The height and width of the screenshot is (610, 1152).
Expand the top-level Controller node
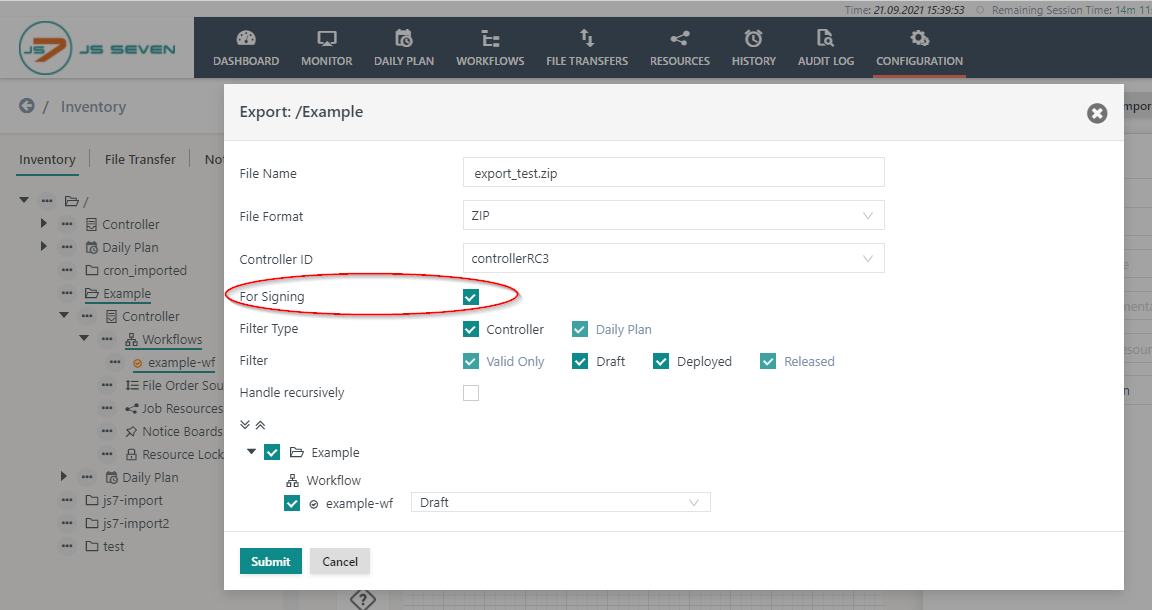click(x=43, y=223)
